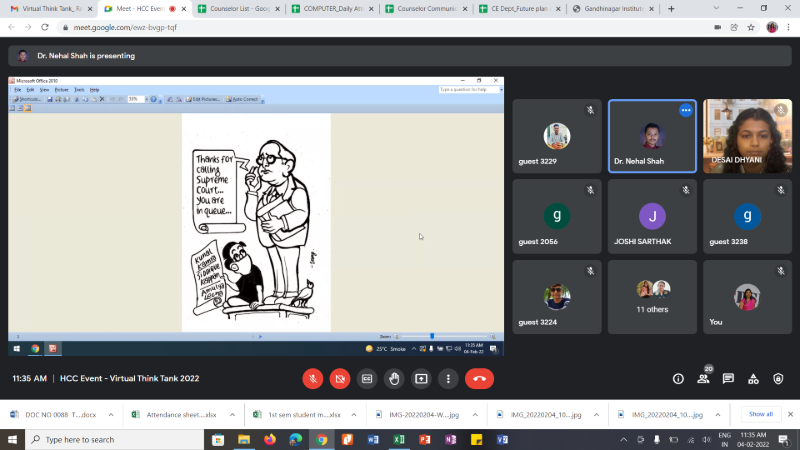This screenshot has height=450, width=800.
Task: Open Excel from taskbar
Action: click(x=399, y=439)
